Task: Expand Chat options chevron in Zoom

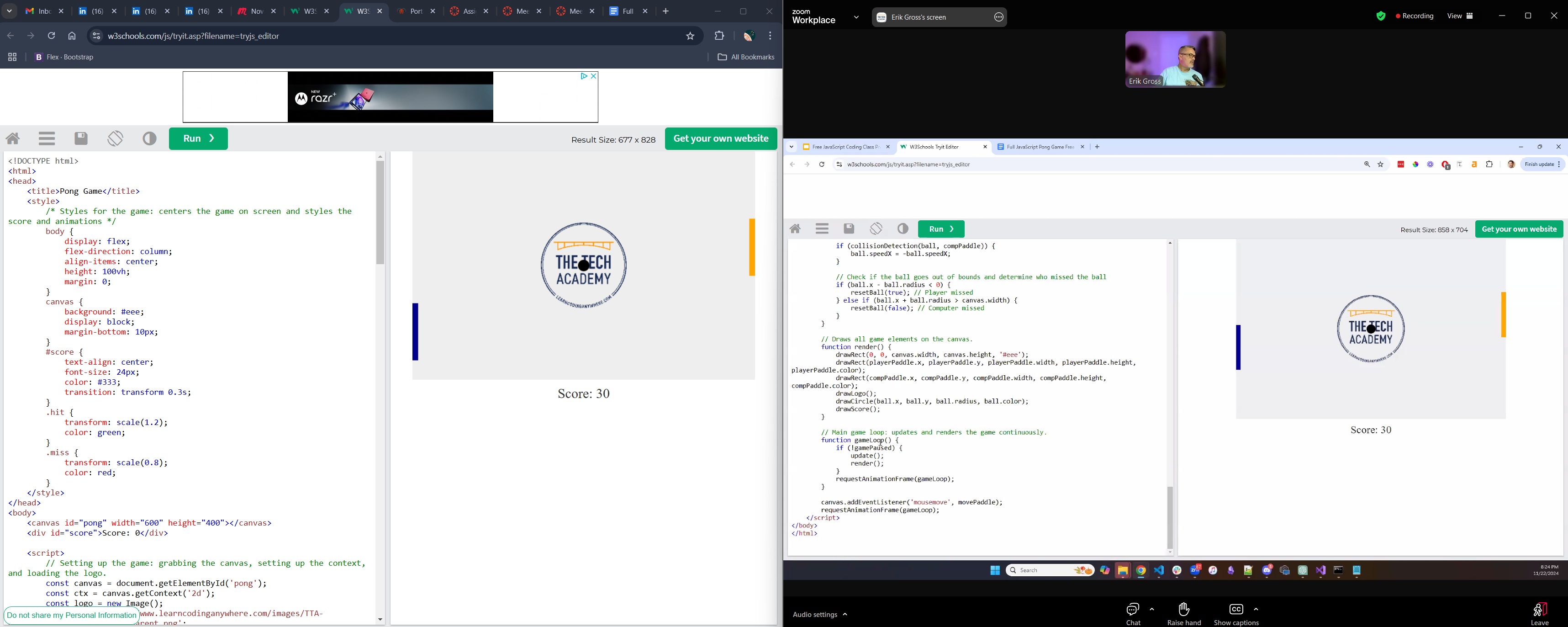Action: click(1152, 609)
